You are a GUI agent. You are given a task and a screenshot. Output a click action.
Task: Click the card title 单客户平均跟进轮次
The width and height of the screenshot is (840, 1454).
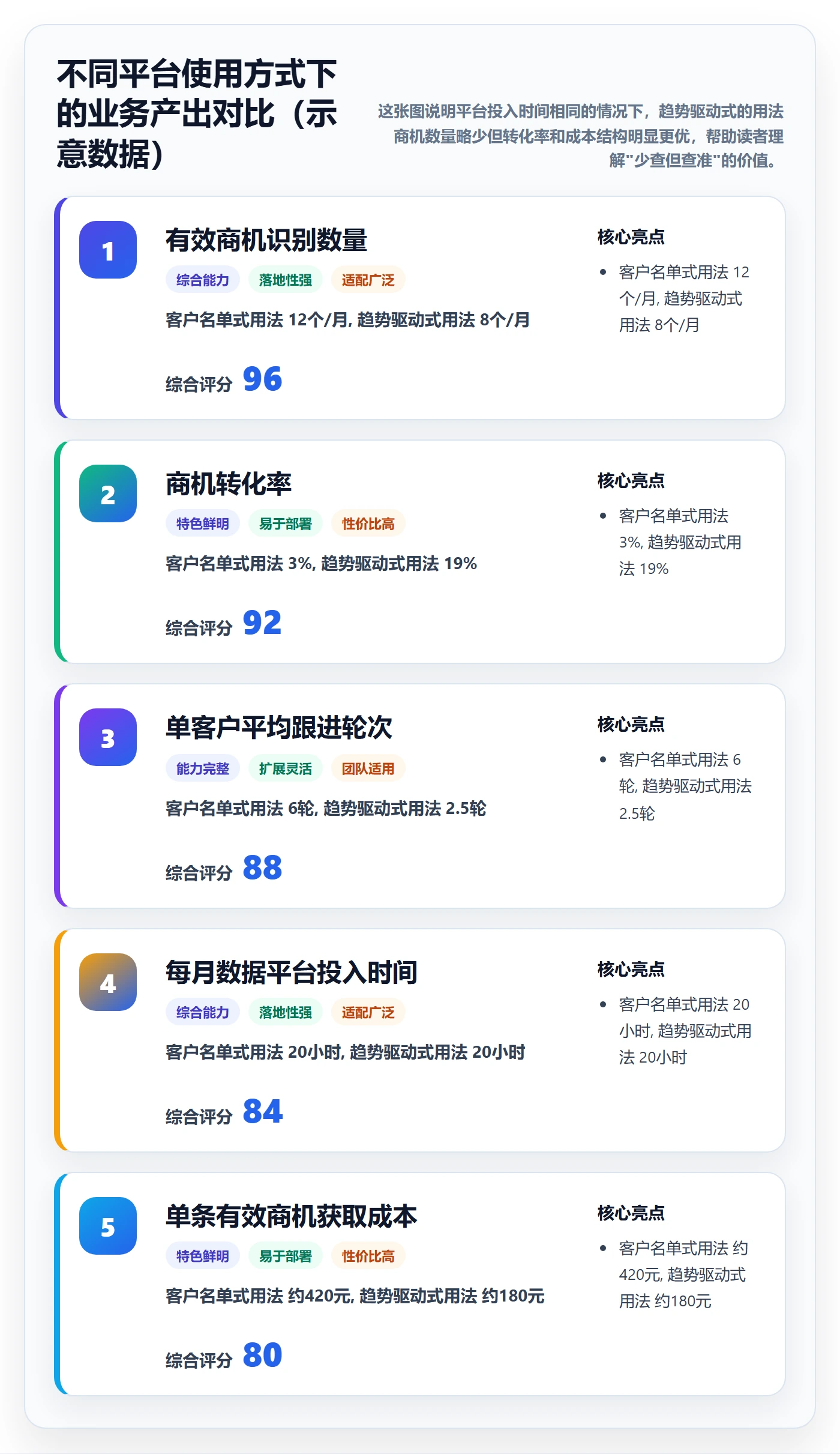pos(279,728)
